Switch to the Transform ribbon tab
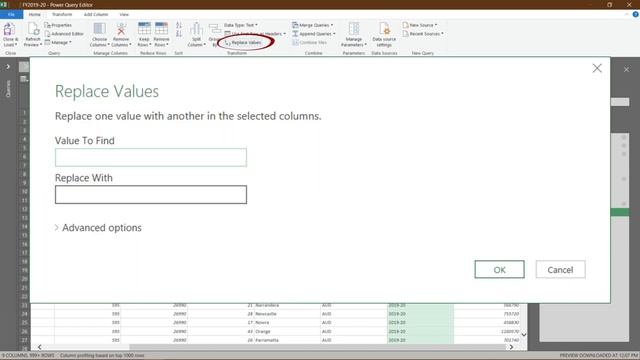The image size is (640, 360). (62, 14)
